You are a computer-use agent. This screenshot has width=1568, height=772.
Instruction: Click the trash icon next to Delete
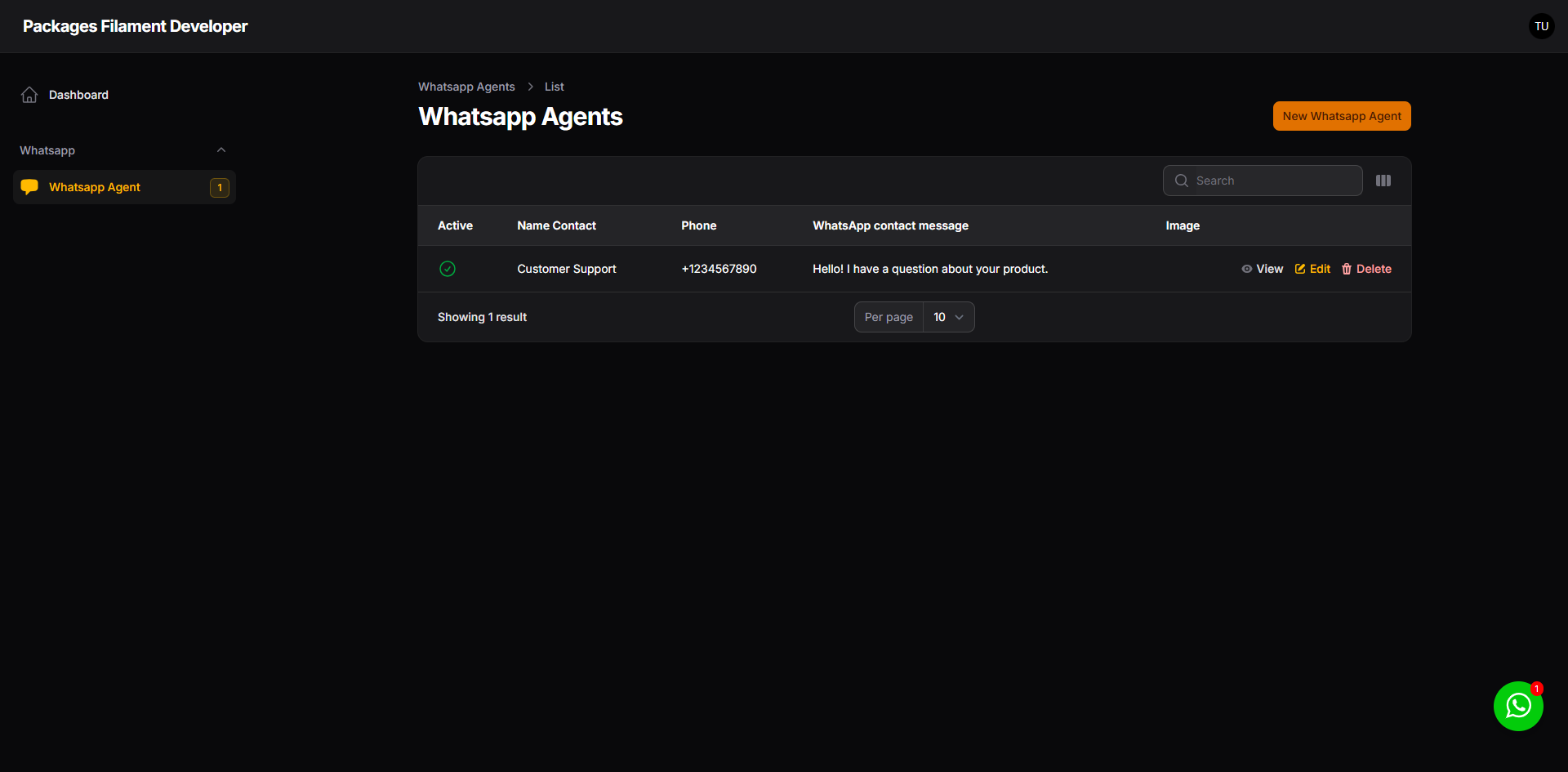[1347, 269]
